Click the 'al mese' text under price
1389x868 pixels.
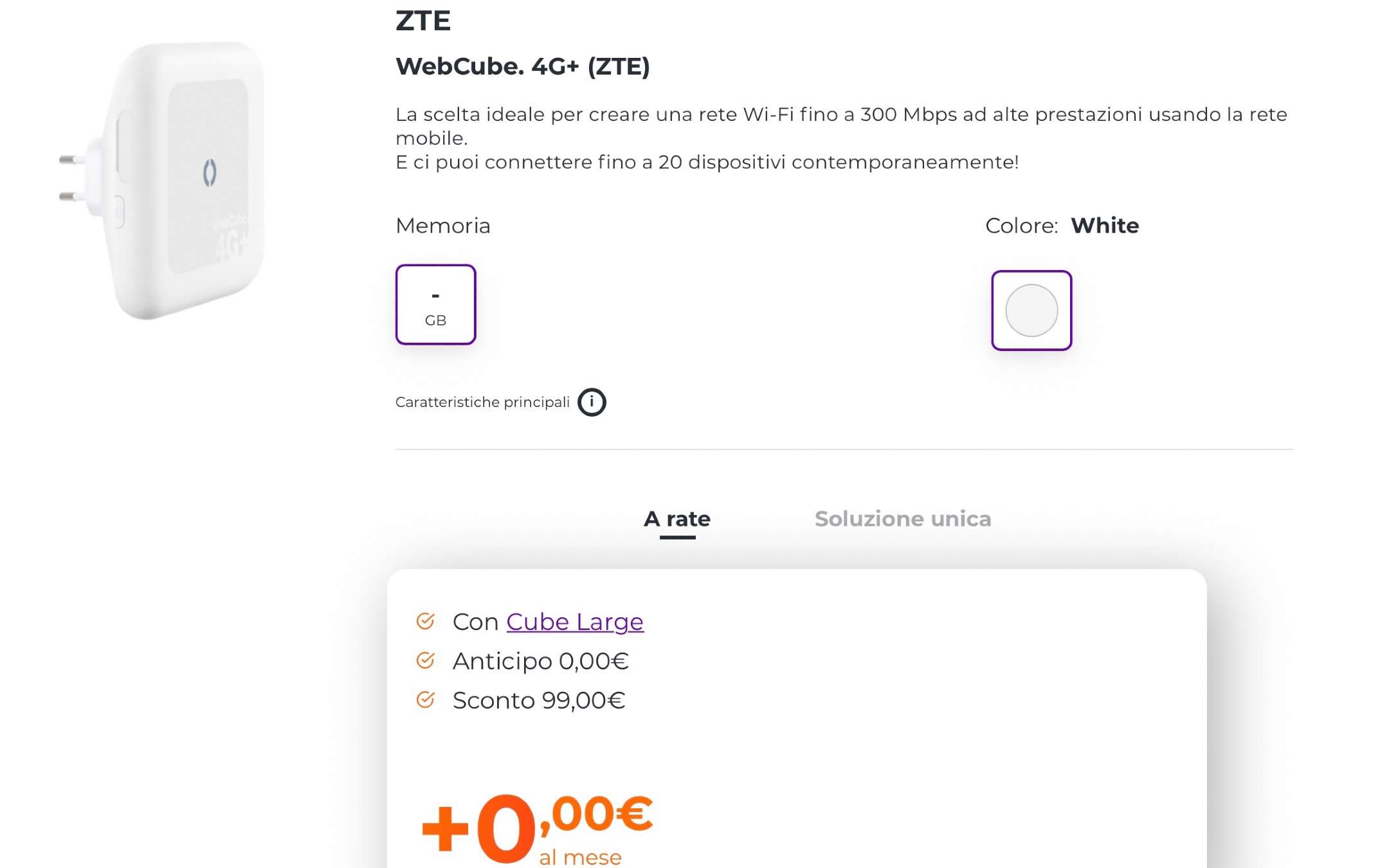click(580, 857)
